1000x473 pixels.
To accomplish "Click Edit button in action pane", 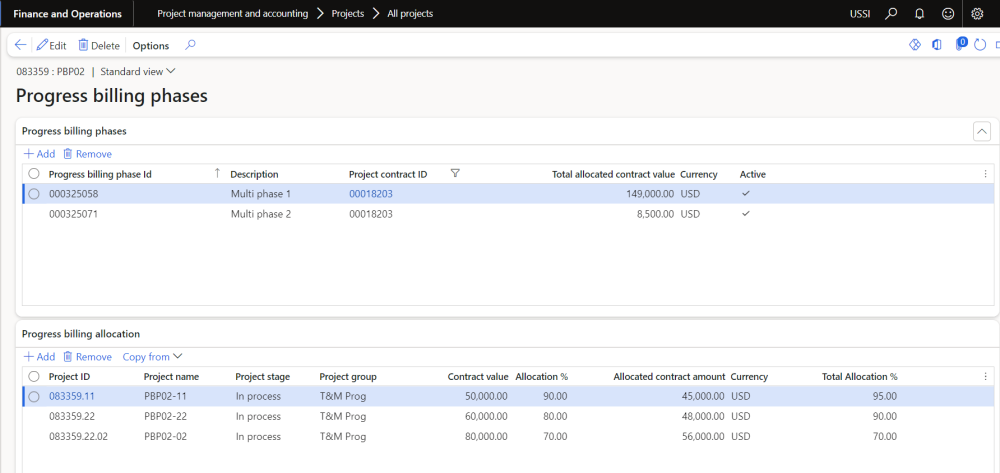I will tap(51, 45).
